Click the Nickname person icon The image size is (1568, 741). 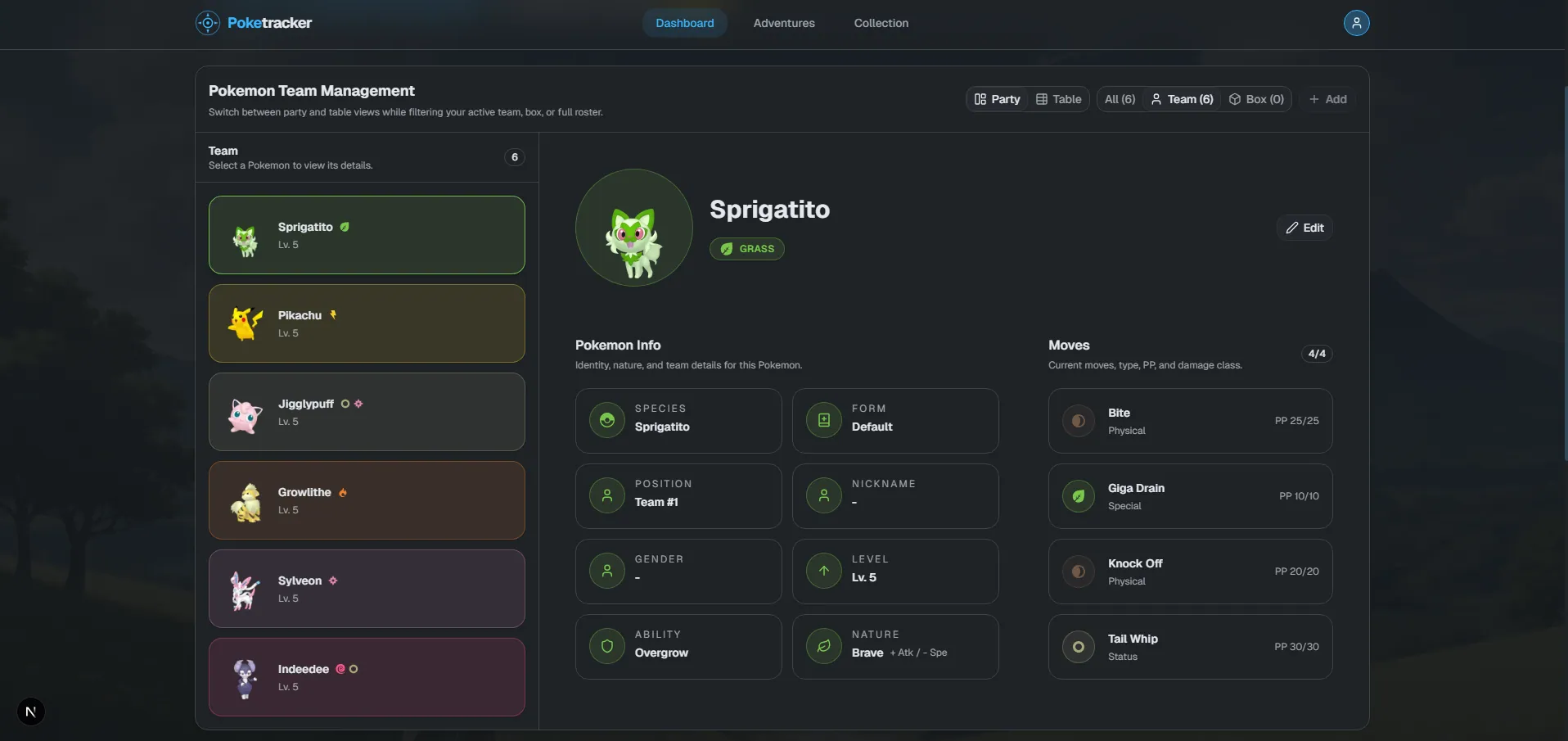click(x=824, y=495)
